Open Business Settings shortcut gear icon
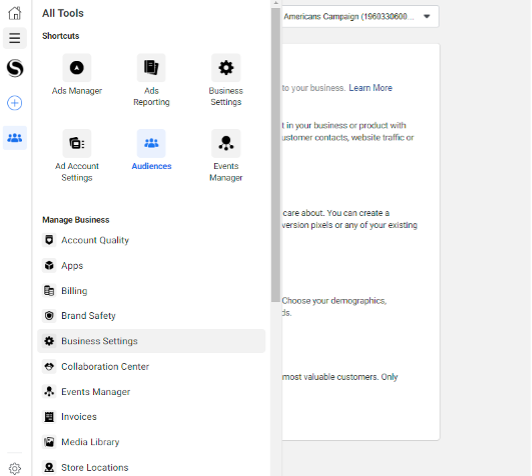The width and height of the screenshot is (532, 476). pos(226,68)
